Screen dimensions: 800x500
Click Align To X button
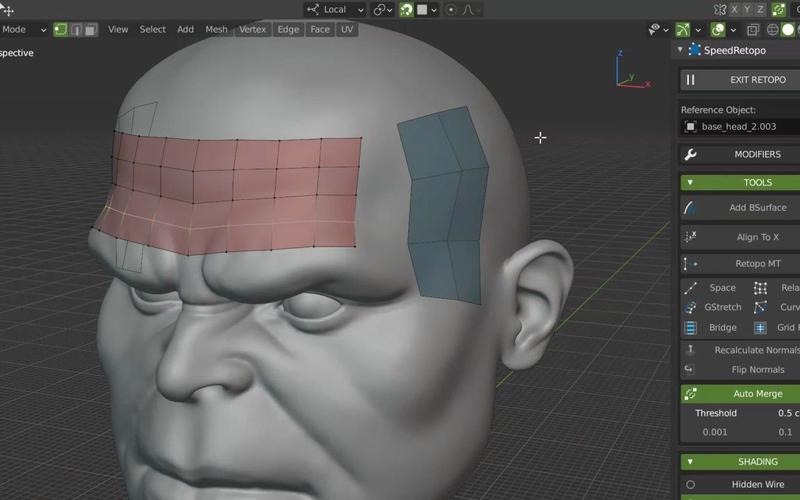pos(740,237)
